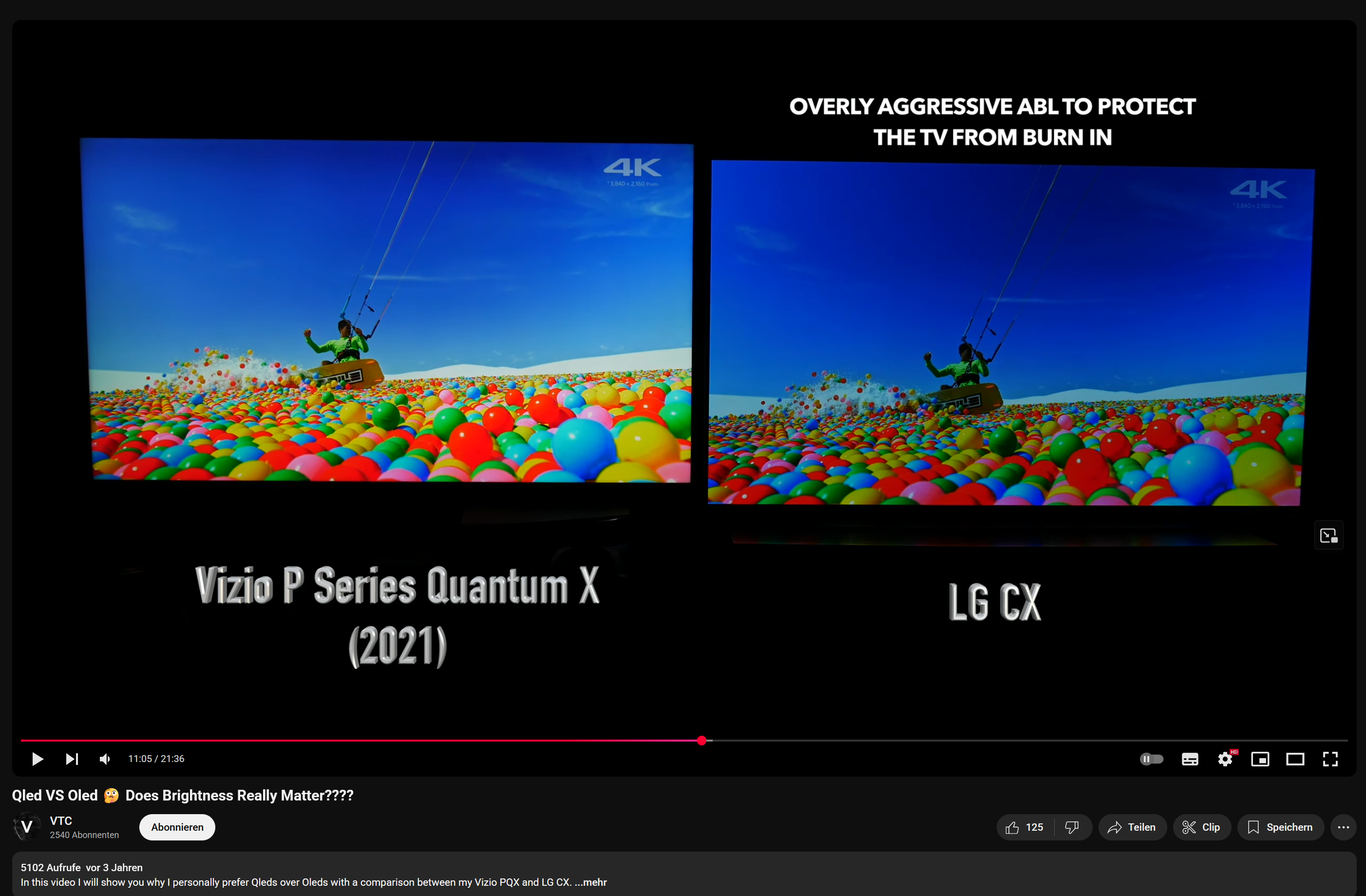Save video with Speichern button
Screen dimensions: 1366x896
(x=1280, y=827)
